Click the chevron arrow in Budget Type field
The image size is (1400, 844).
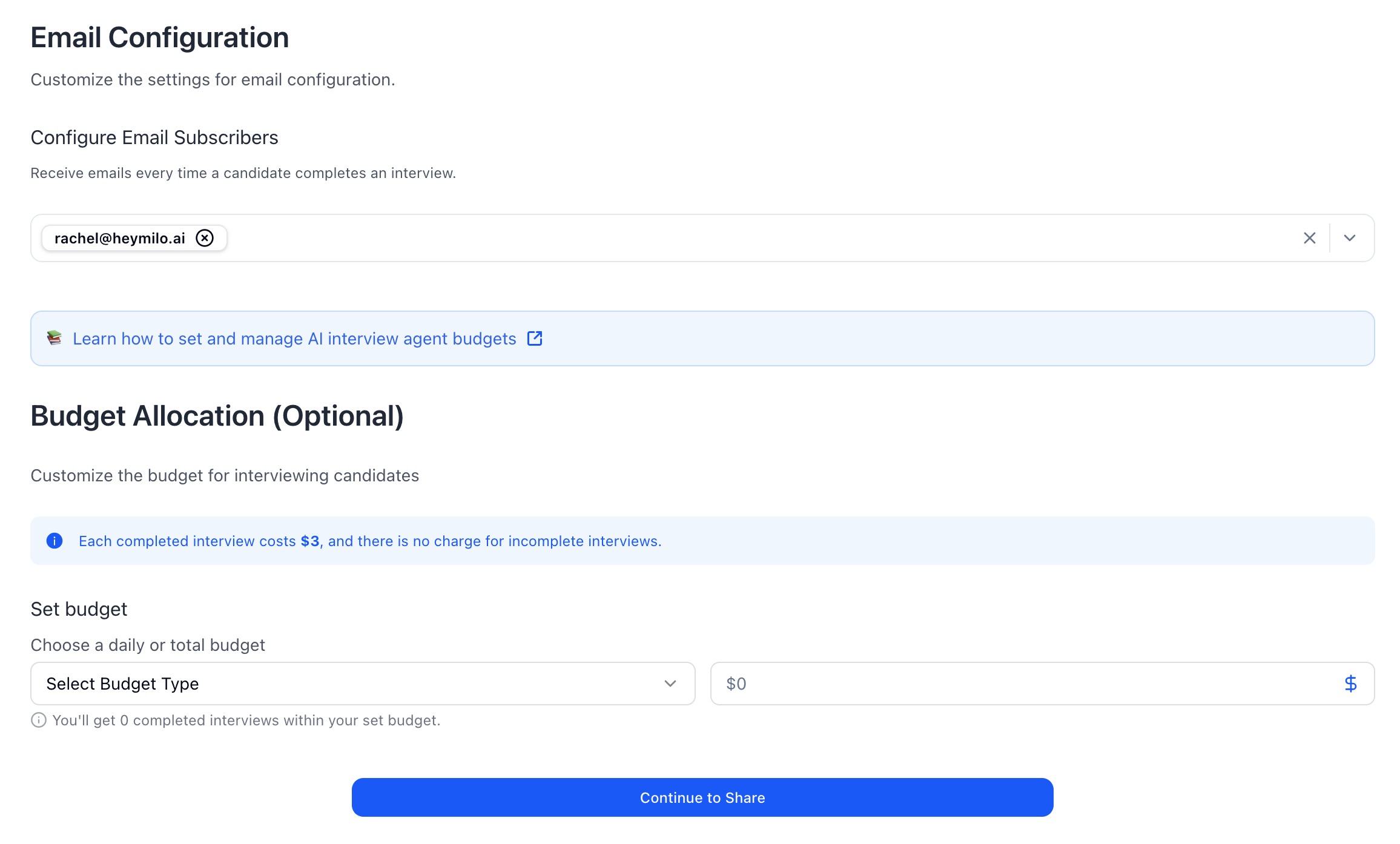click(670, 684)
